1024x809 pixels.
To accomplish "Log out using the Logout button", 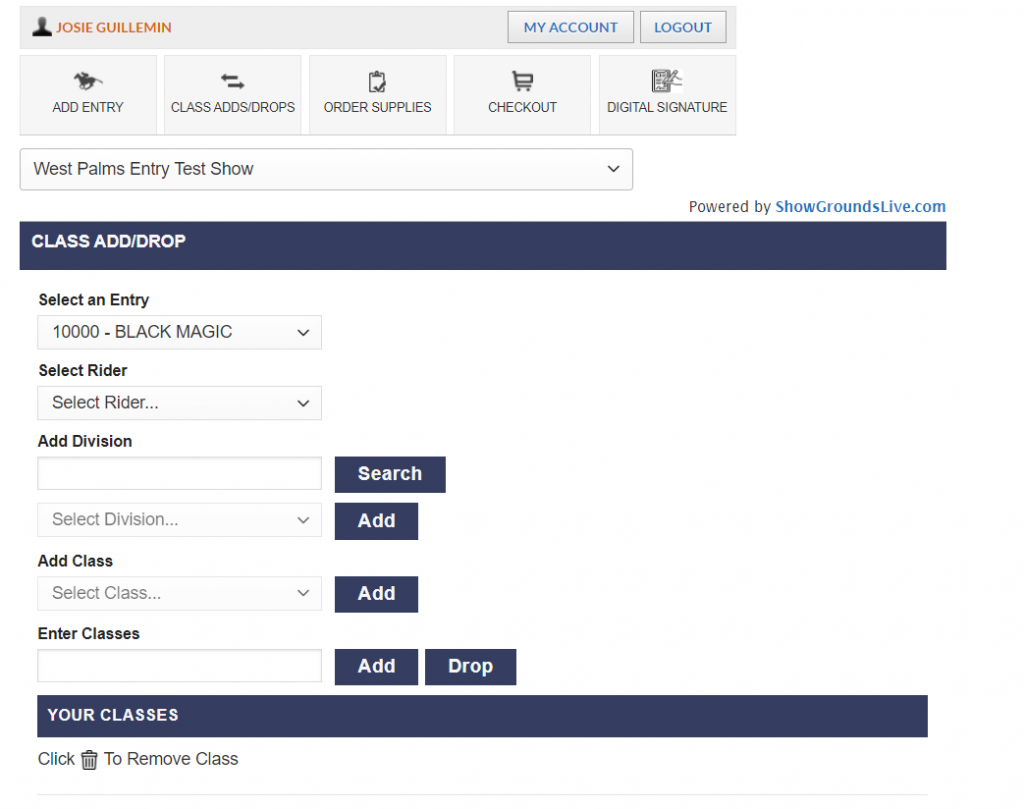I will pyautogui.click(x=683, y=27).
